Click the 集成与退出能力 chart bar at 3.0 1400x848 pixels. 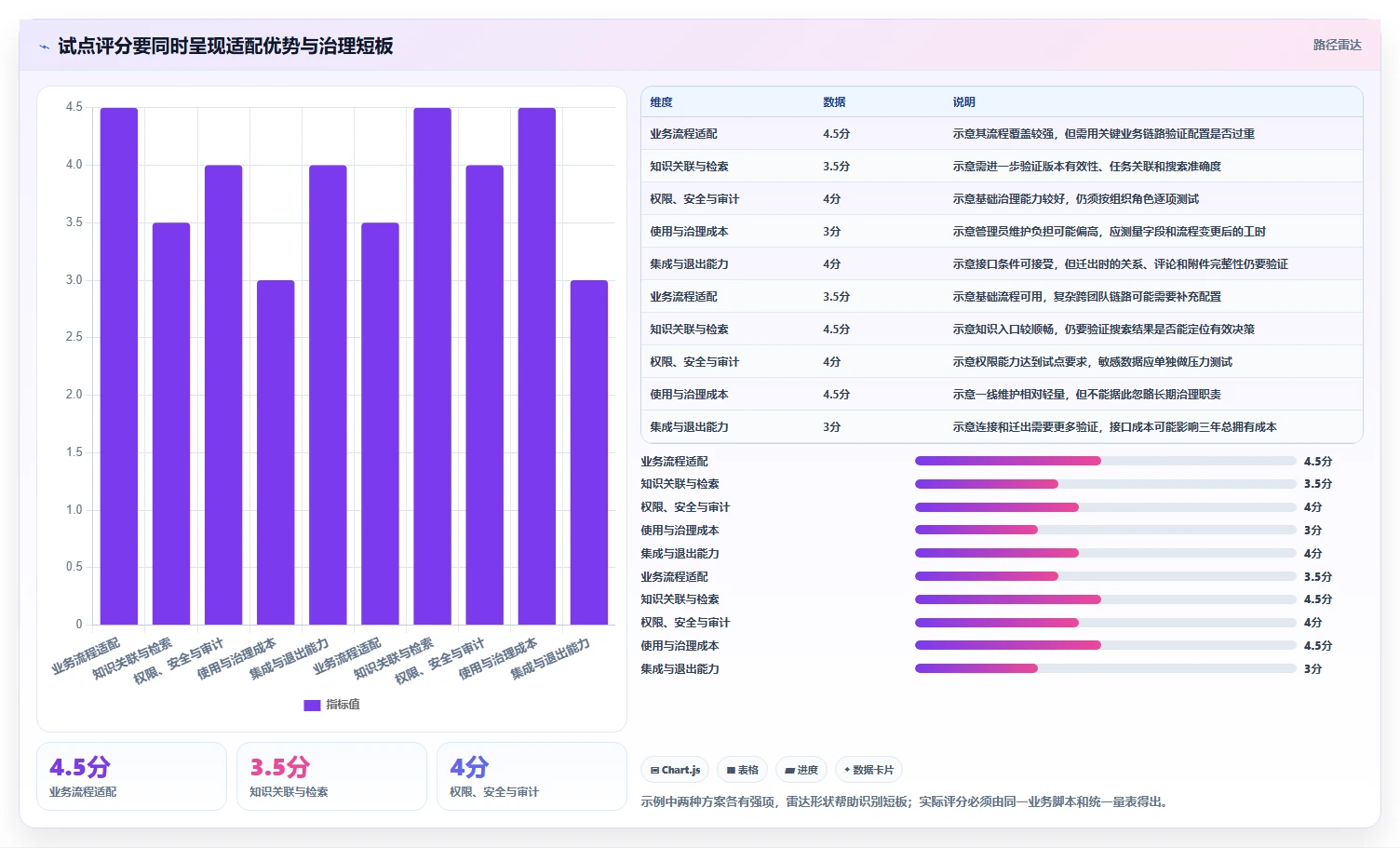click(589, 452)
